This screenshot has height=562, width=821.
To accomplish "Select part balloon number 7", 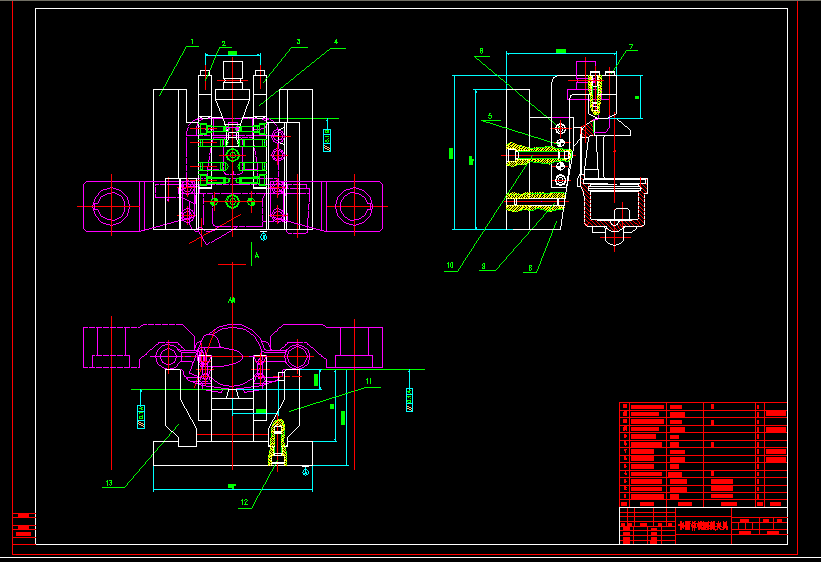I will [x=631, y=47].
